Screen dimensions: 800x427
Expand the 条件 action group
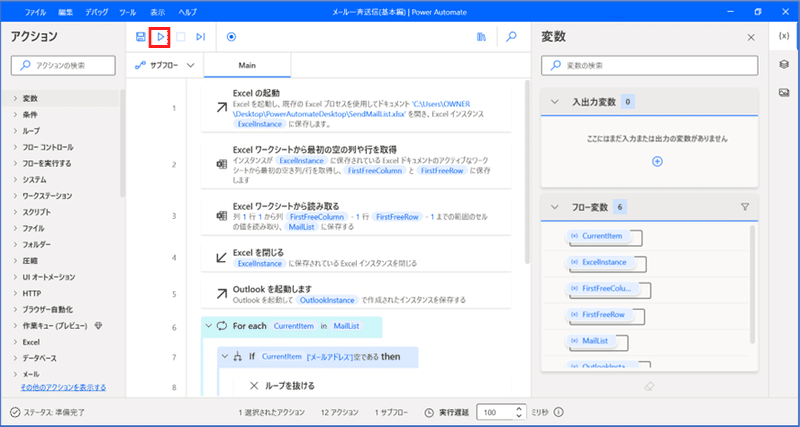(x=16, y=115)
